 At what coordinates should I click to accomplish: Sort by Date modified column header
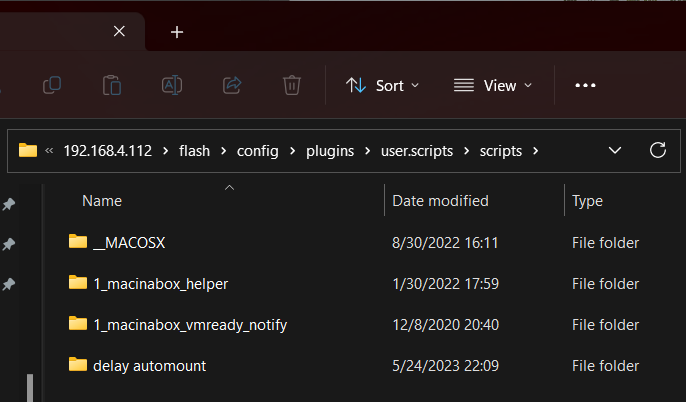pyautogui.click(x=440, y=201)
